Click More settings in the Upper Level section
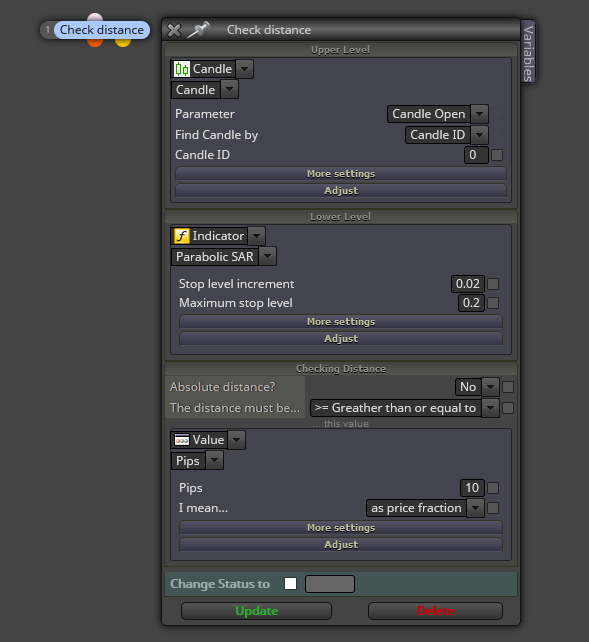This screenshot has width=589, height=642. tap(341, 174)
